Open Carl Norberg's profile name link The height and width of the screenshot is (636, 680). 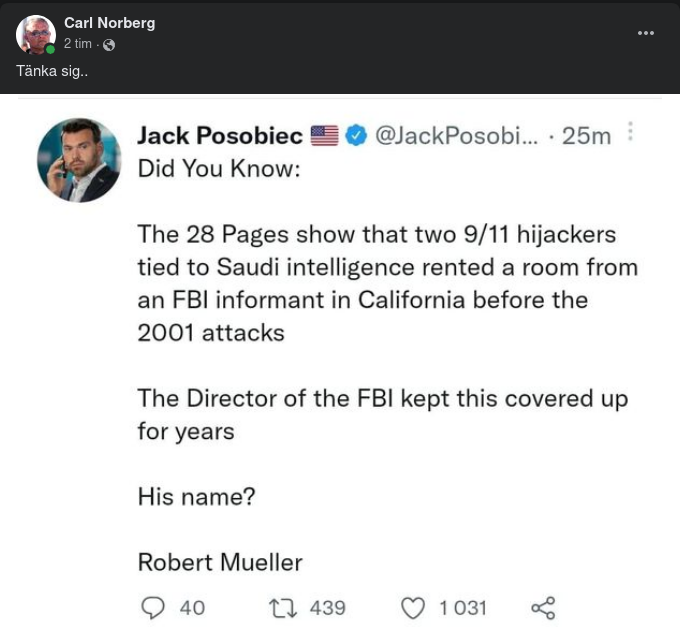tap(109, 23)
